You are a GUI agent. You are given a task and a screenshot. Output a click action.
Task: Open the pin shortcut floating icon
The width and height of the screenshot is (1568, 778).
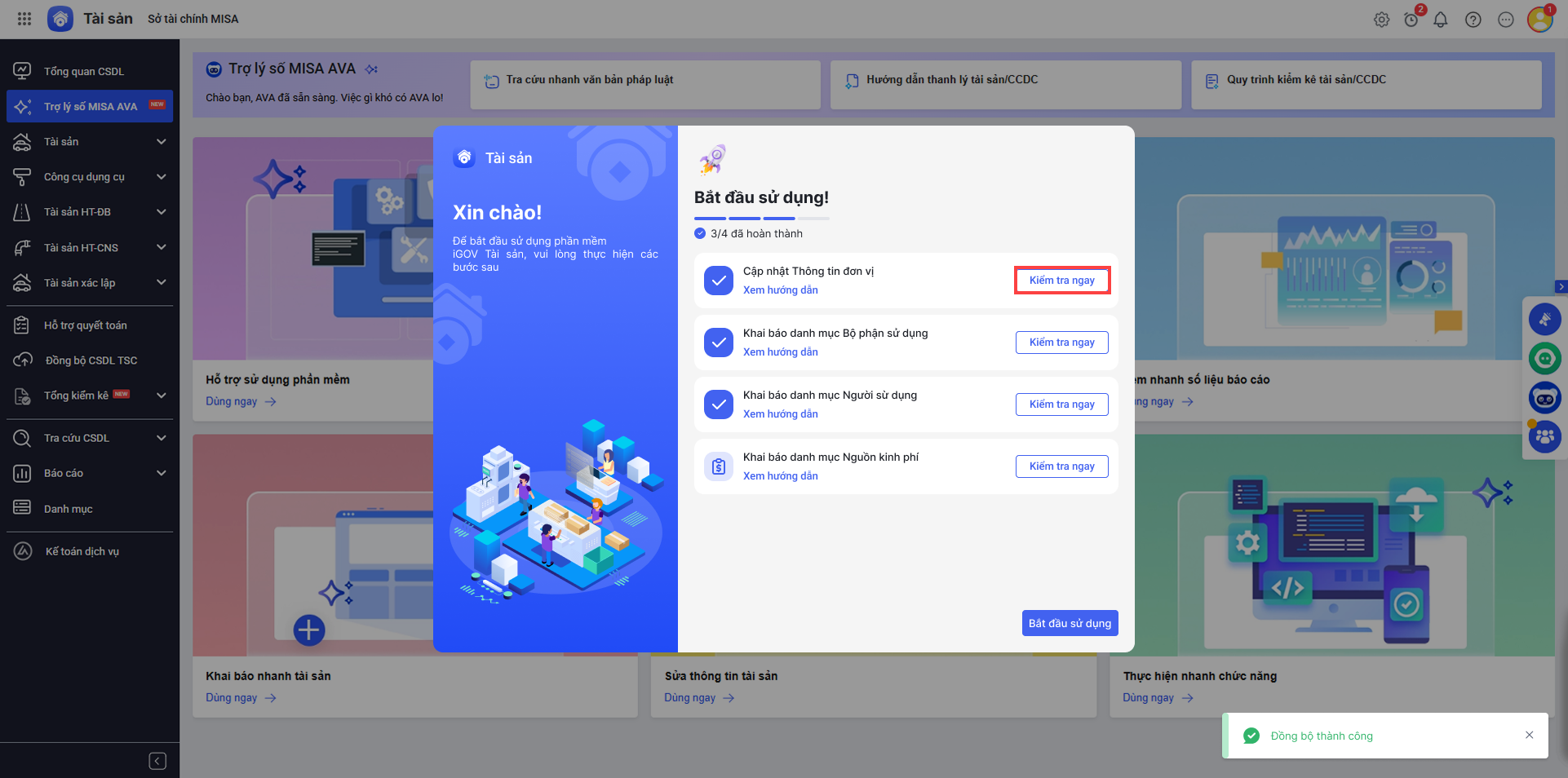[1545, 320]
